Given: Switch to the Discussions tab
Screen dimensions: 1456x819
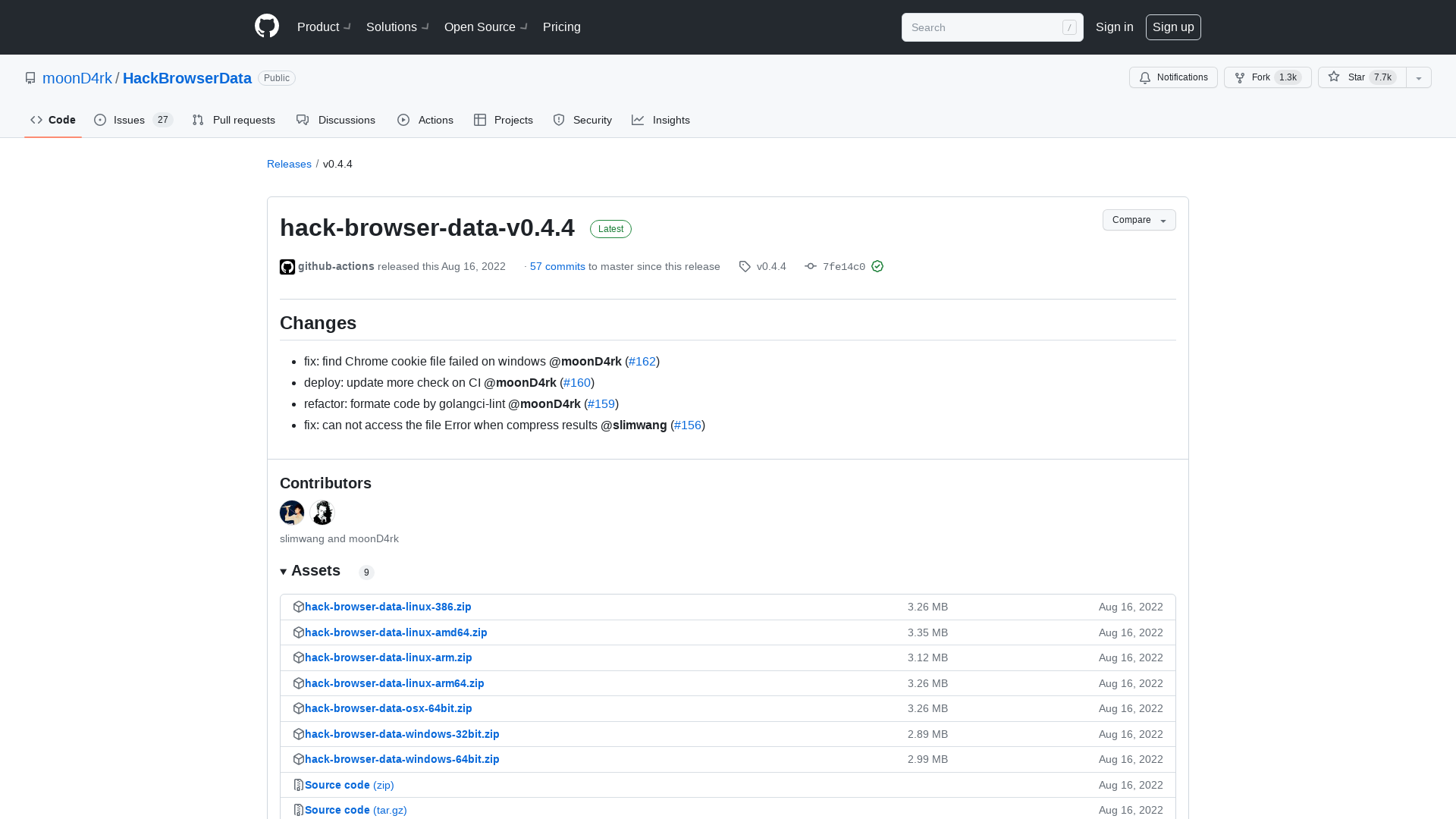Looking at the screenshot, I should (336, 120).
